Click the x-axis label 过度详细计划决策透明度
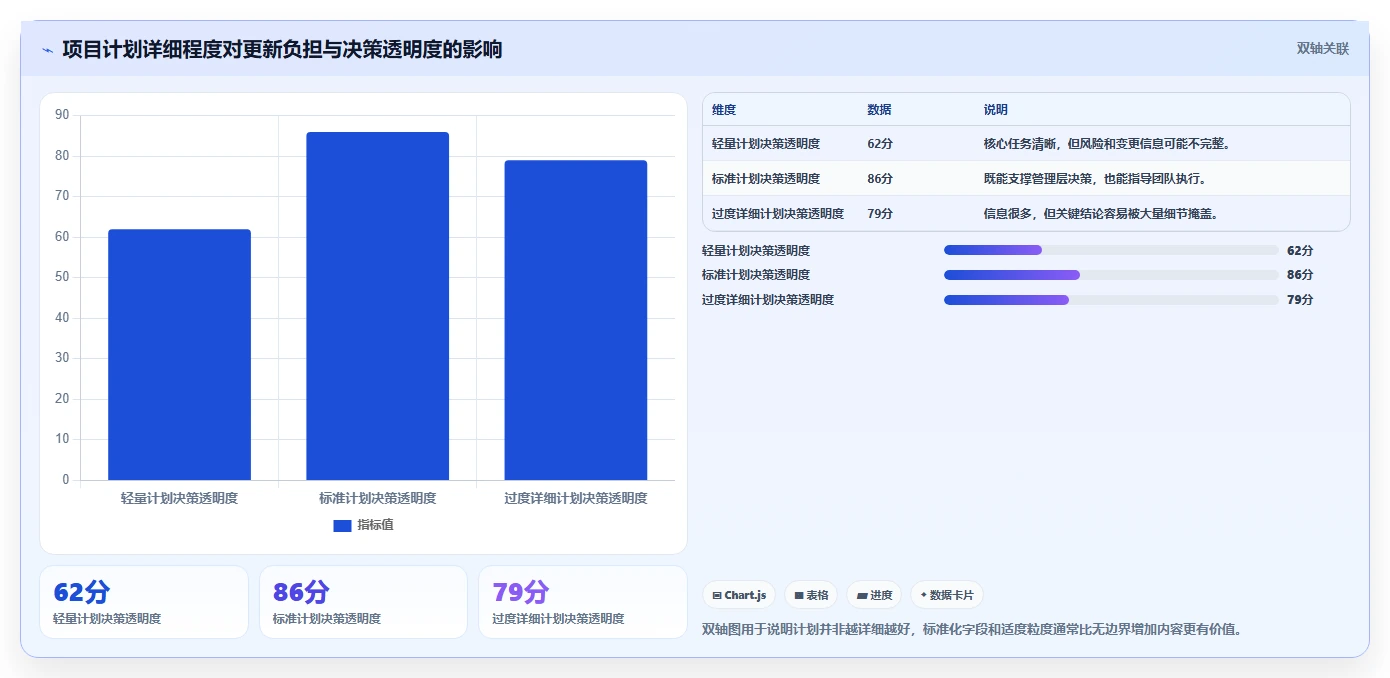Image resolution: width=1390 pixels, height=678 pixels. pos(575,498)
